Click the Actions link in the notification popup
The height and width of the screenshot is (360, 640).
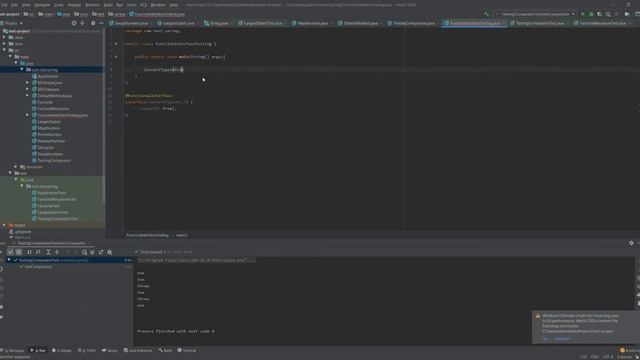coord(562,339)
